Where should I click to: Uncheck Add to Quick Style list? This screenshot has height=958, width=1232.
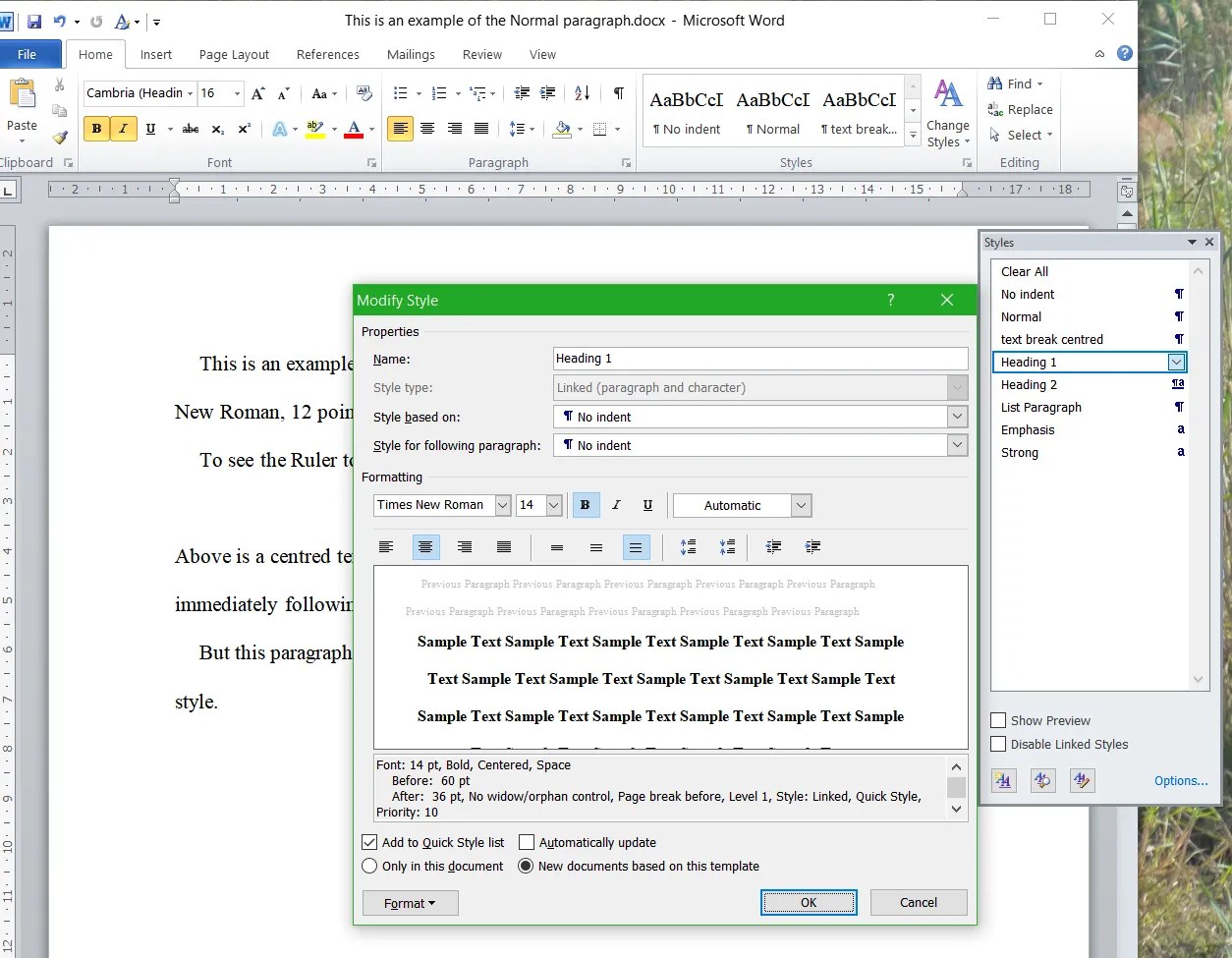369,842
